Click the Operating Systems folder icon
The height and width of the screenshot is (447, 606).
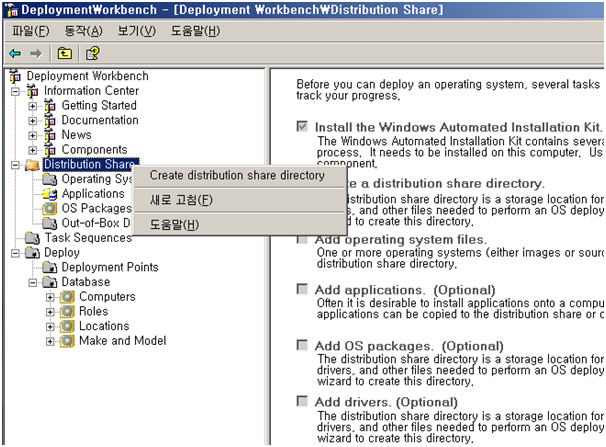[x=50, y=179]
